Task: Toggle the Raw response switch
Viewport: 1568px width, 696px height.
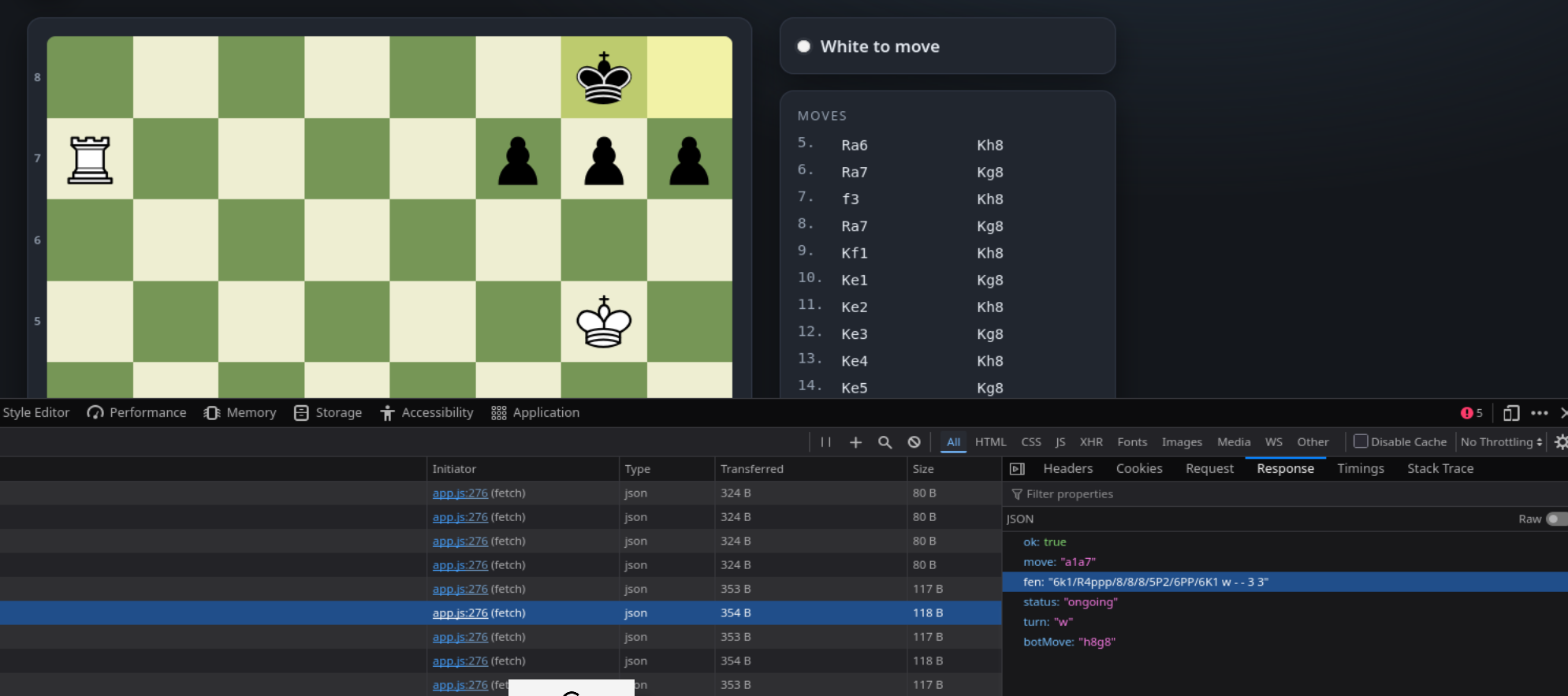Action: 1556,519
